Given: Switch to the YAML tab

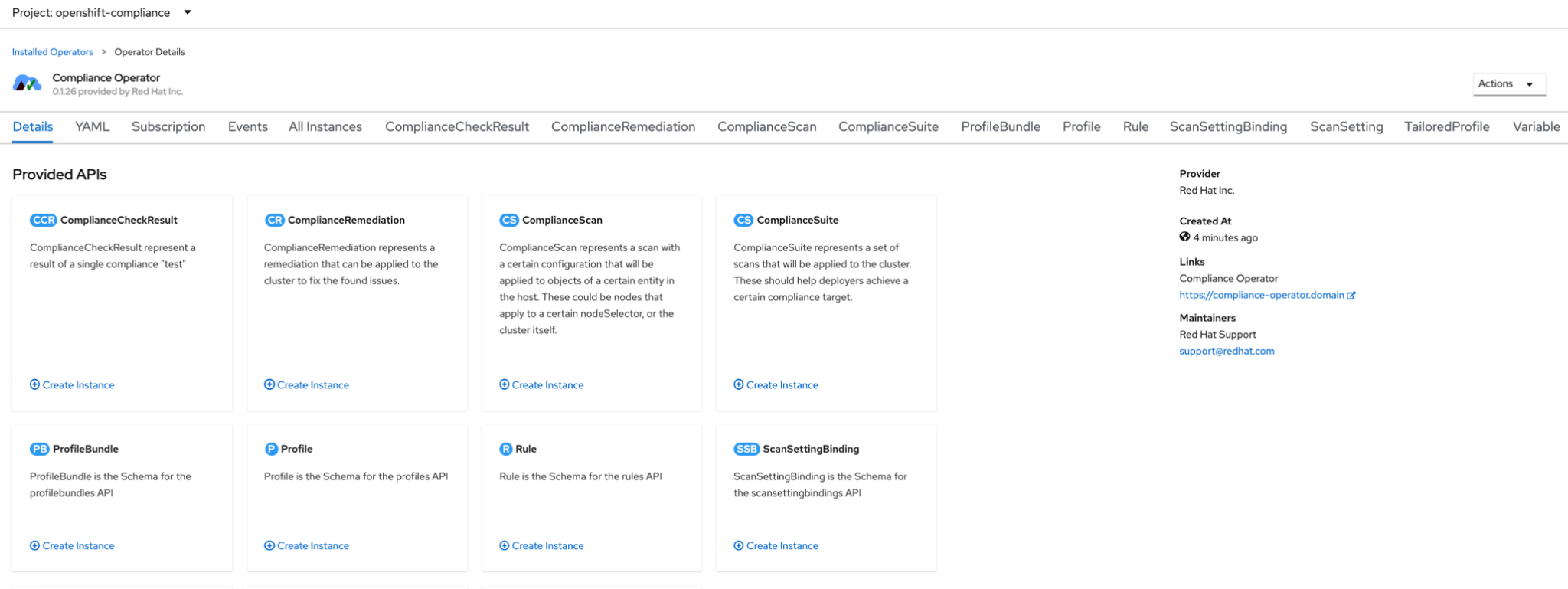Looking at the screenshot, I should click(92, 127).
